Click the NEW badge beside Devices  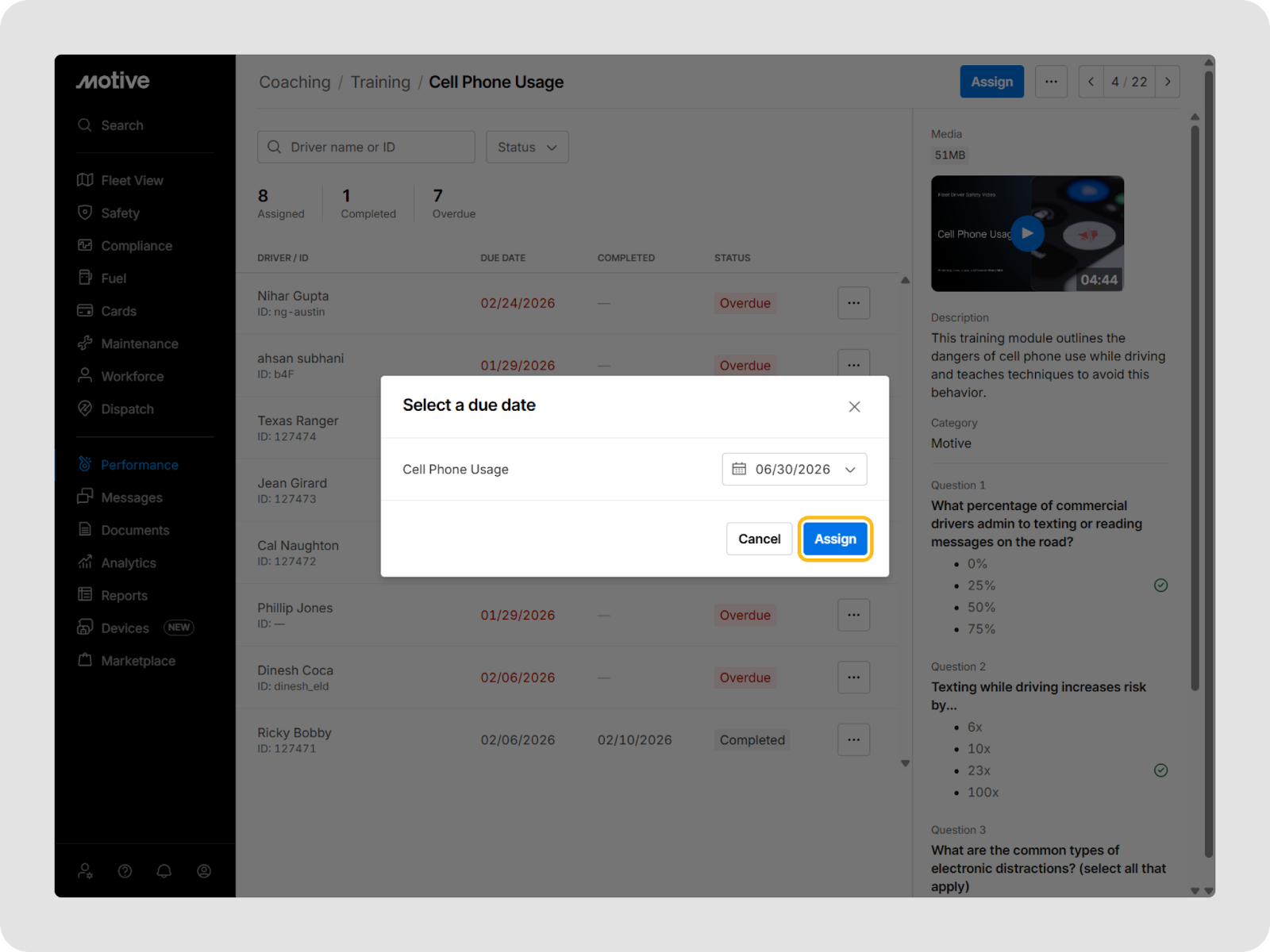pos(179,628)
